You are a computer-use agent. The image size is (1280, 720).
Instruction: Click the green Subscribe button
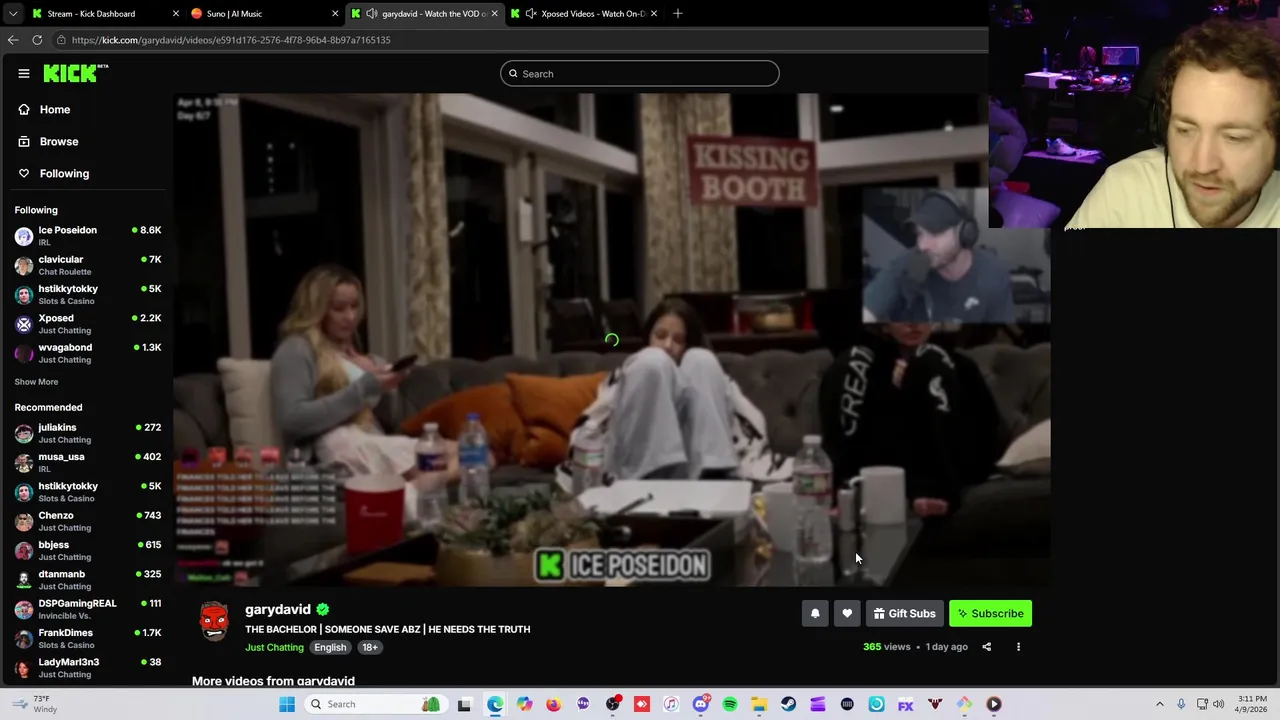pos(990,613)
